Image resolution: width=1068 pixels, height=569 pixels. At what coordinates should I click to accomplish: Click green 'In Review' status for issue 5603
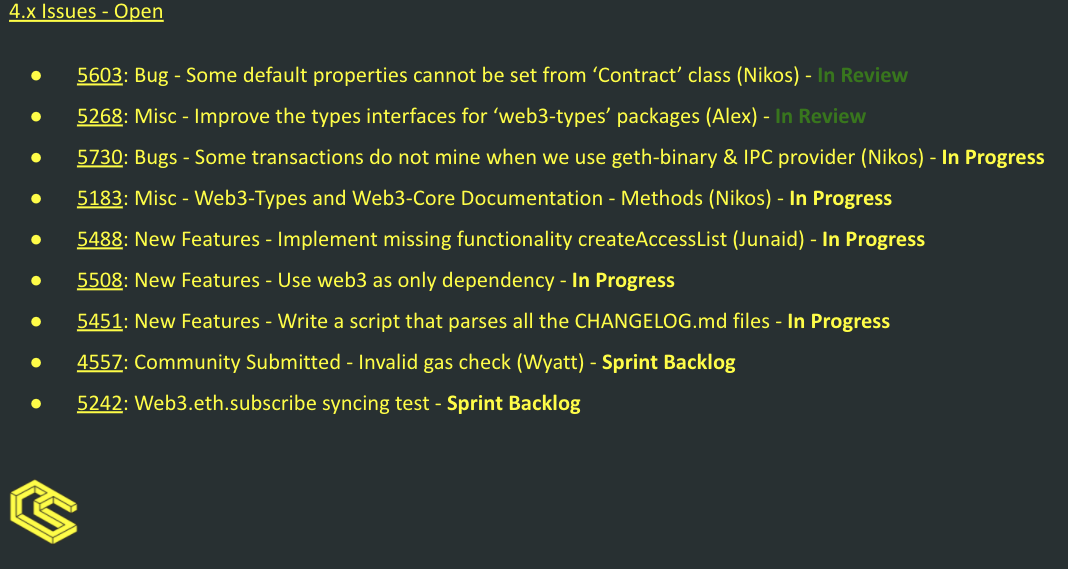pos(862,75)
